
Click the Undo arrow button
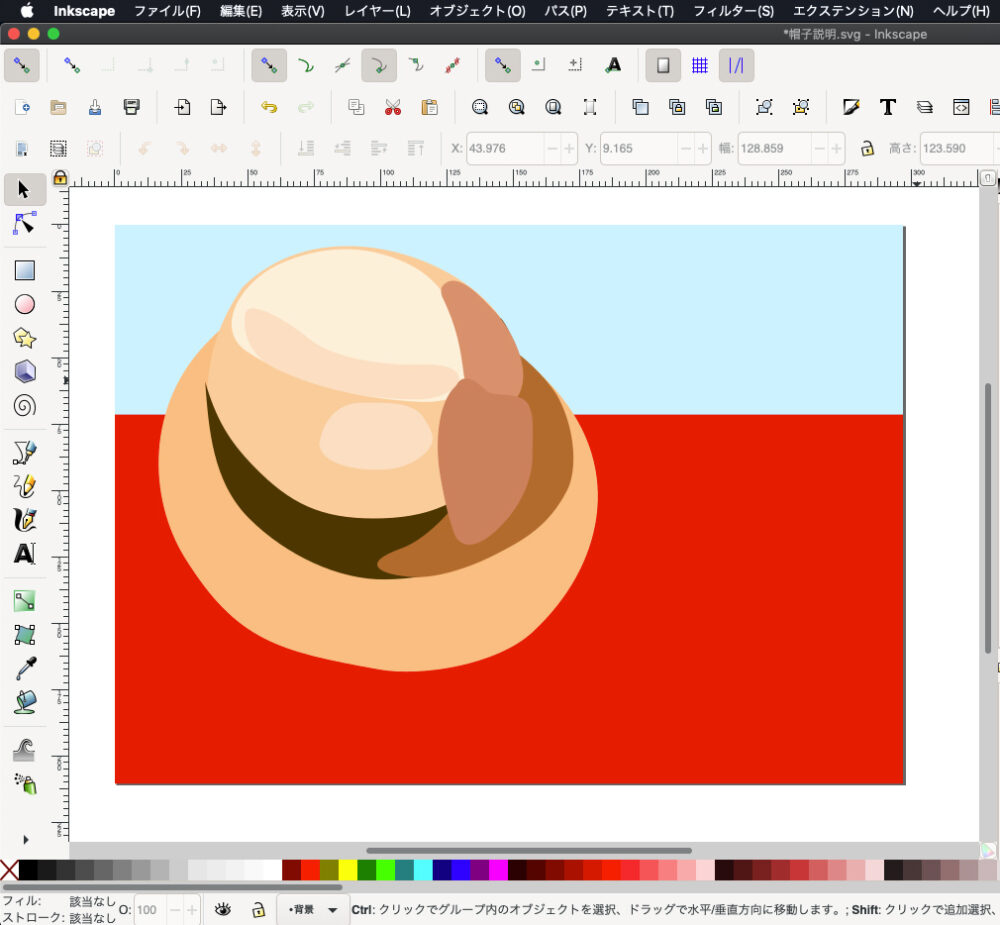tap(269, 107)
